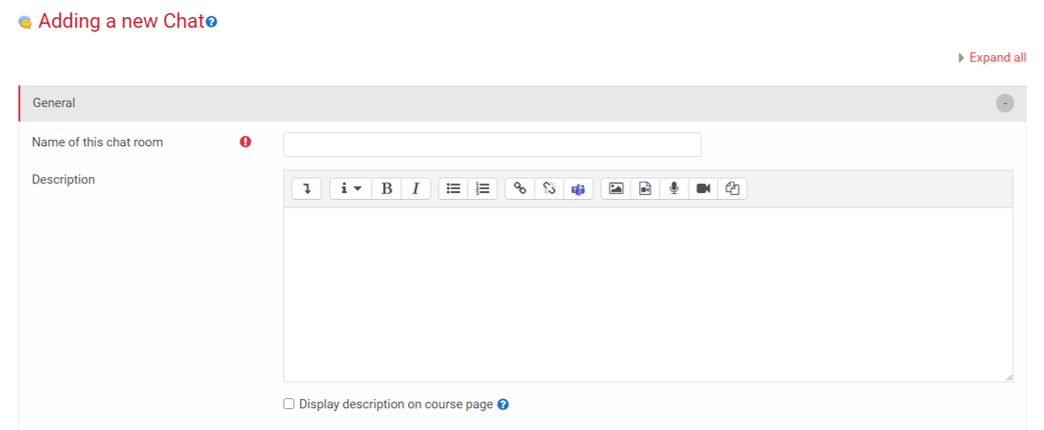Show more editor toolbar buttons
Image resolution: width=1044 pixels, height=430 pixels.
[x=307, y=188]
